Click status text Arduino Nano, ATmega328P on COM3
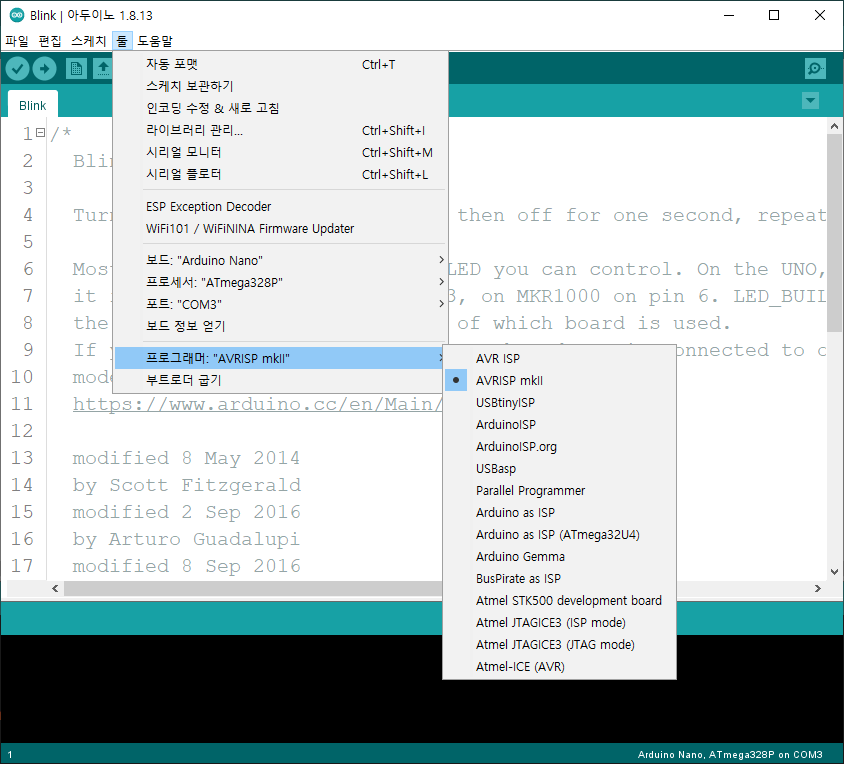 [730, 754]
